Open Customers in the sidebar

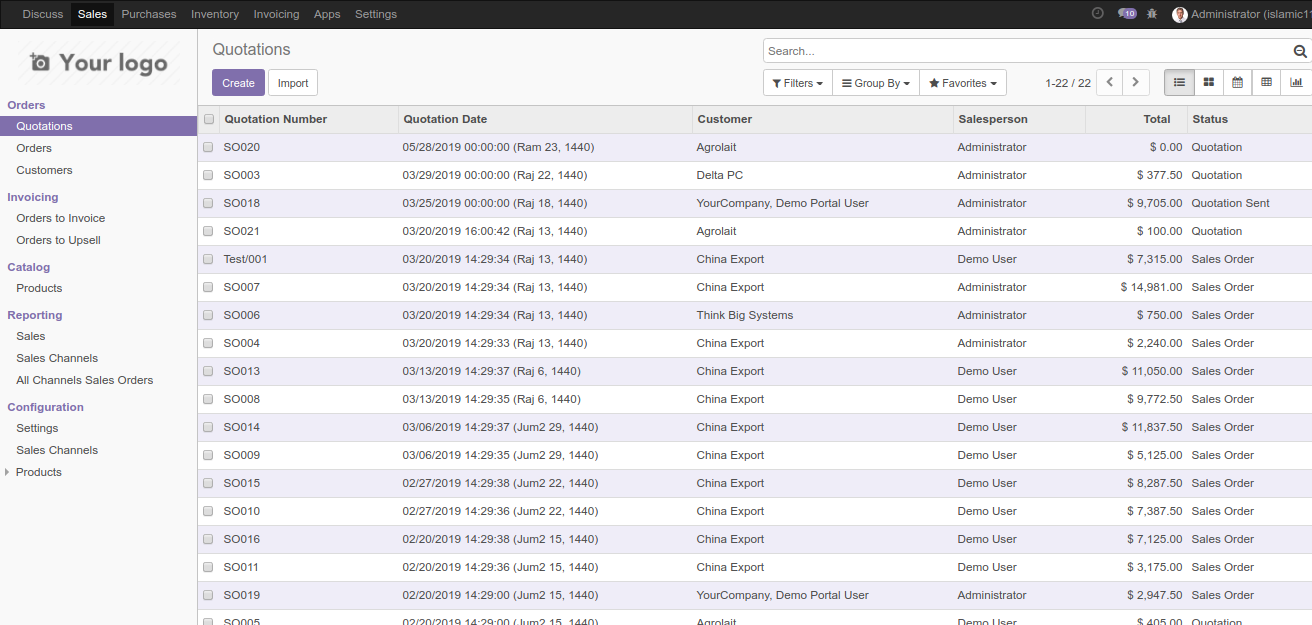(x=44, y=170)
